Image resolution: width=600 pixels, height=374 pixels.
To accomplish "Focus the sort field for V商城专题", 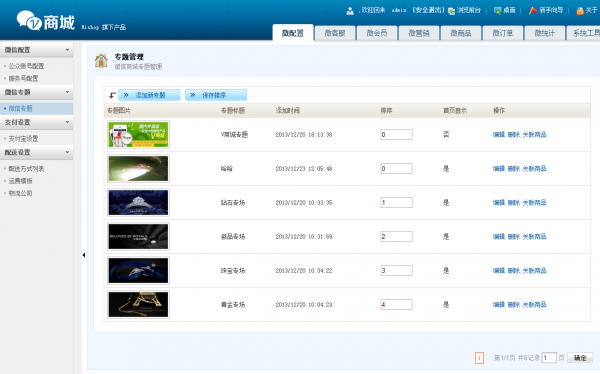I will coord(396,134).
